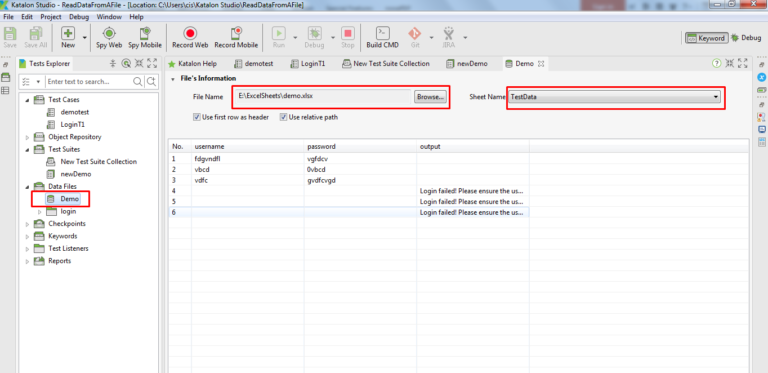Switch to LoginT1 tab
The width and height of the screenshot is (768, 373).
307,64
